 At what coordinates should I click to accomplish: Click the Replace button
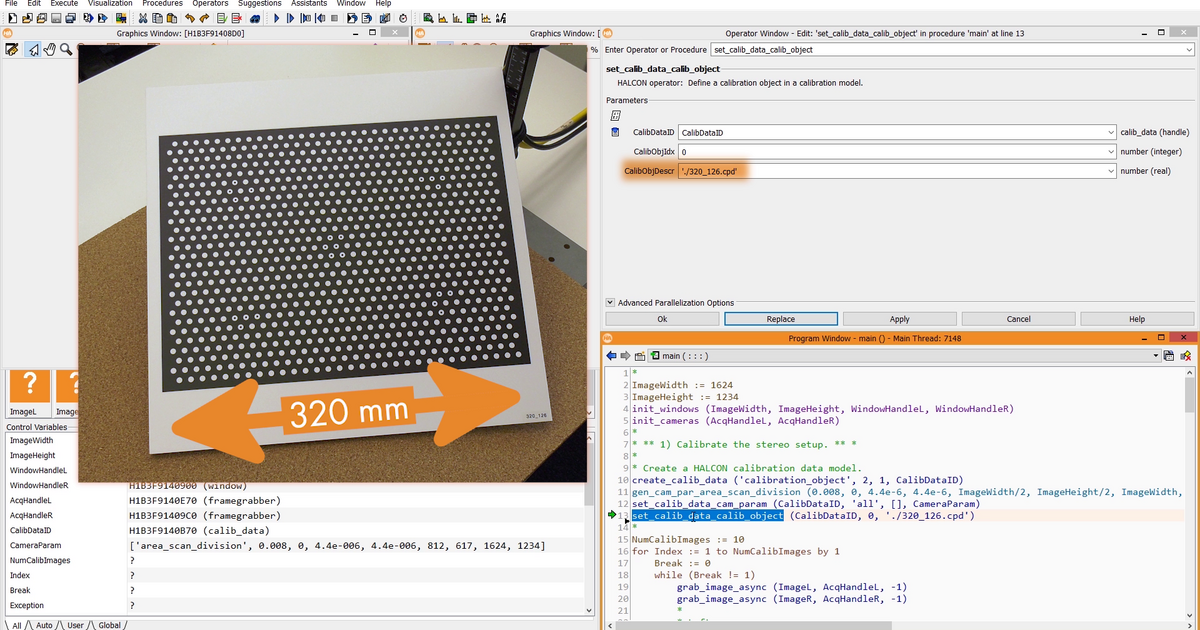pos(780,319)
